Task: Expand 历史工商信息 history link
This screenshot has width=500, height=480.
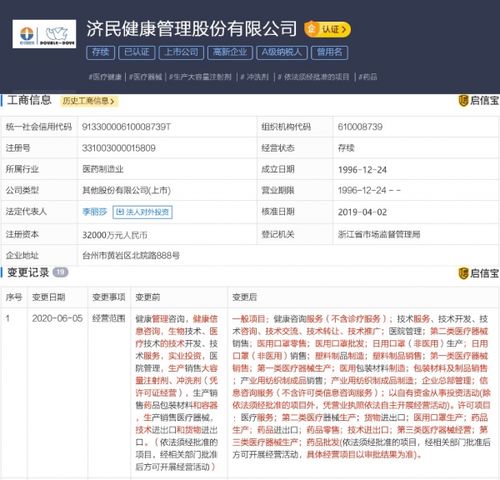Action: click(89, 101)
